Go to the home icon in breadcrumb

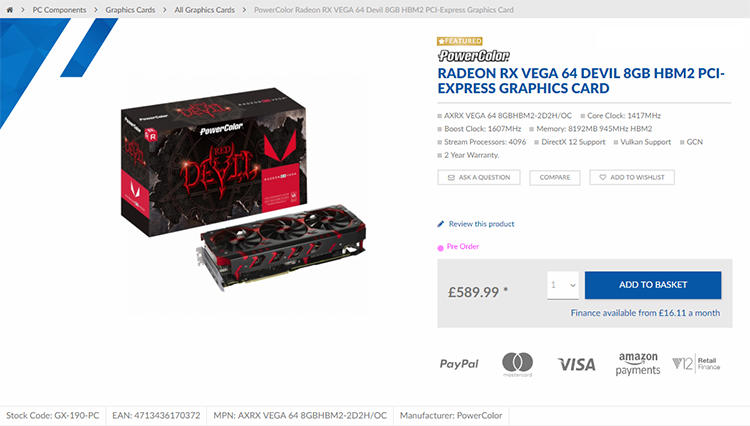point(9,10)
